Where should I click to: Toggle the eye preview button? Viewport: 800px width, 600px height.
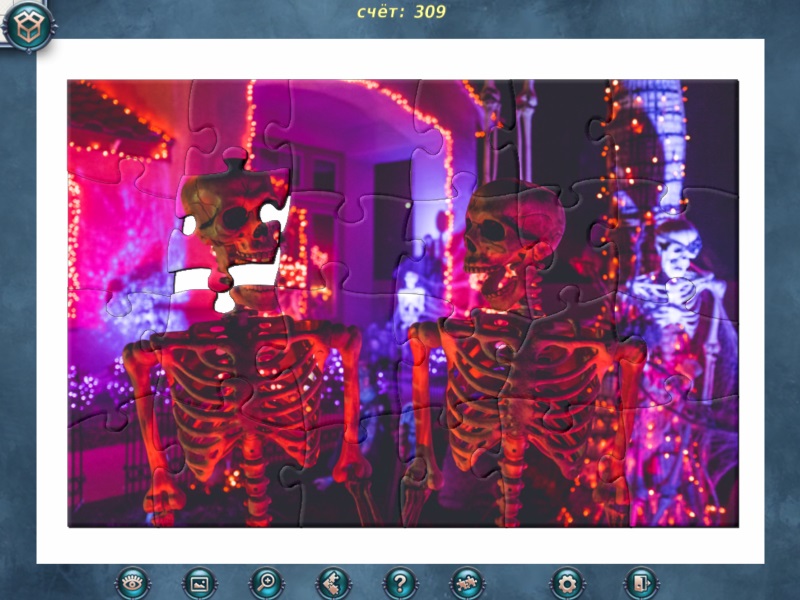click(x=132, y=582)
